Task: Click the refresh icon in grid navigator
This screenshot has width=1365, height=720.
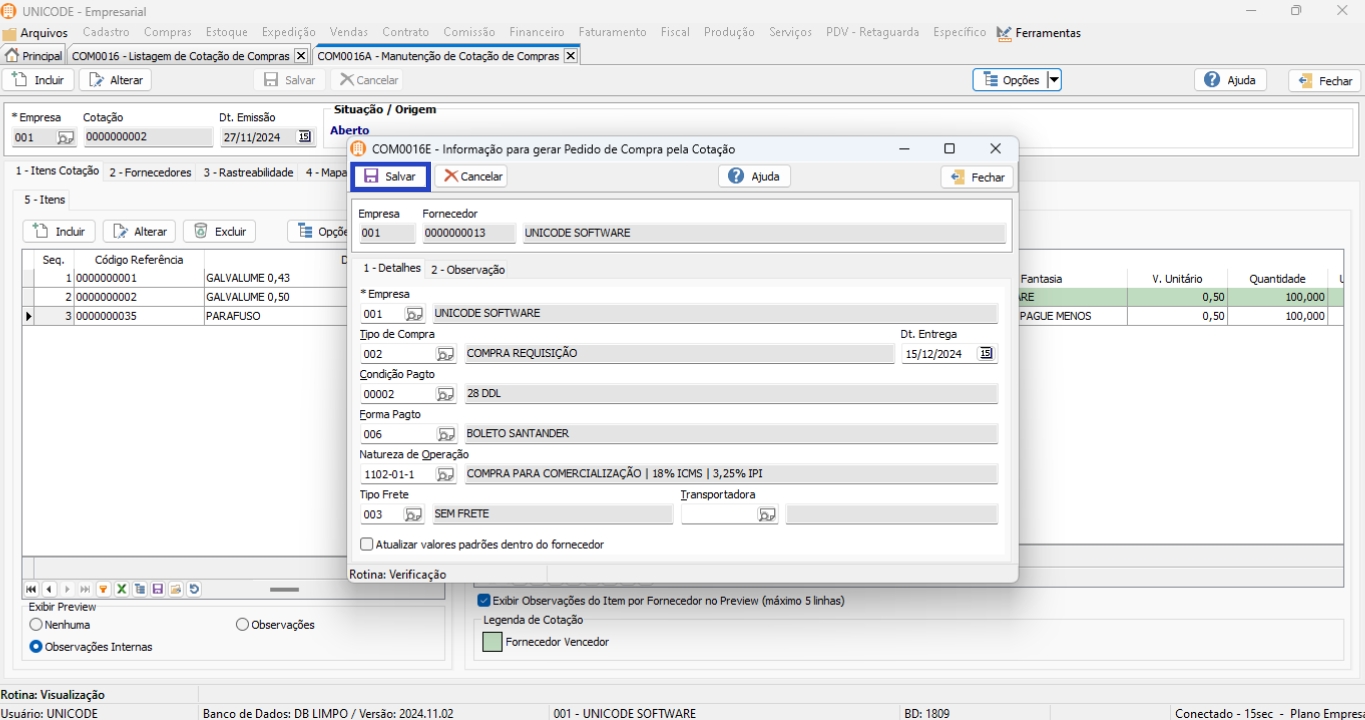Action: click(194, 590)
